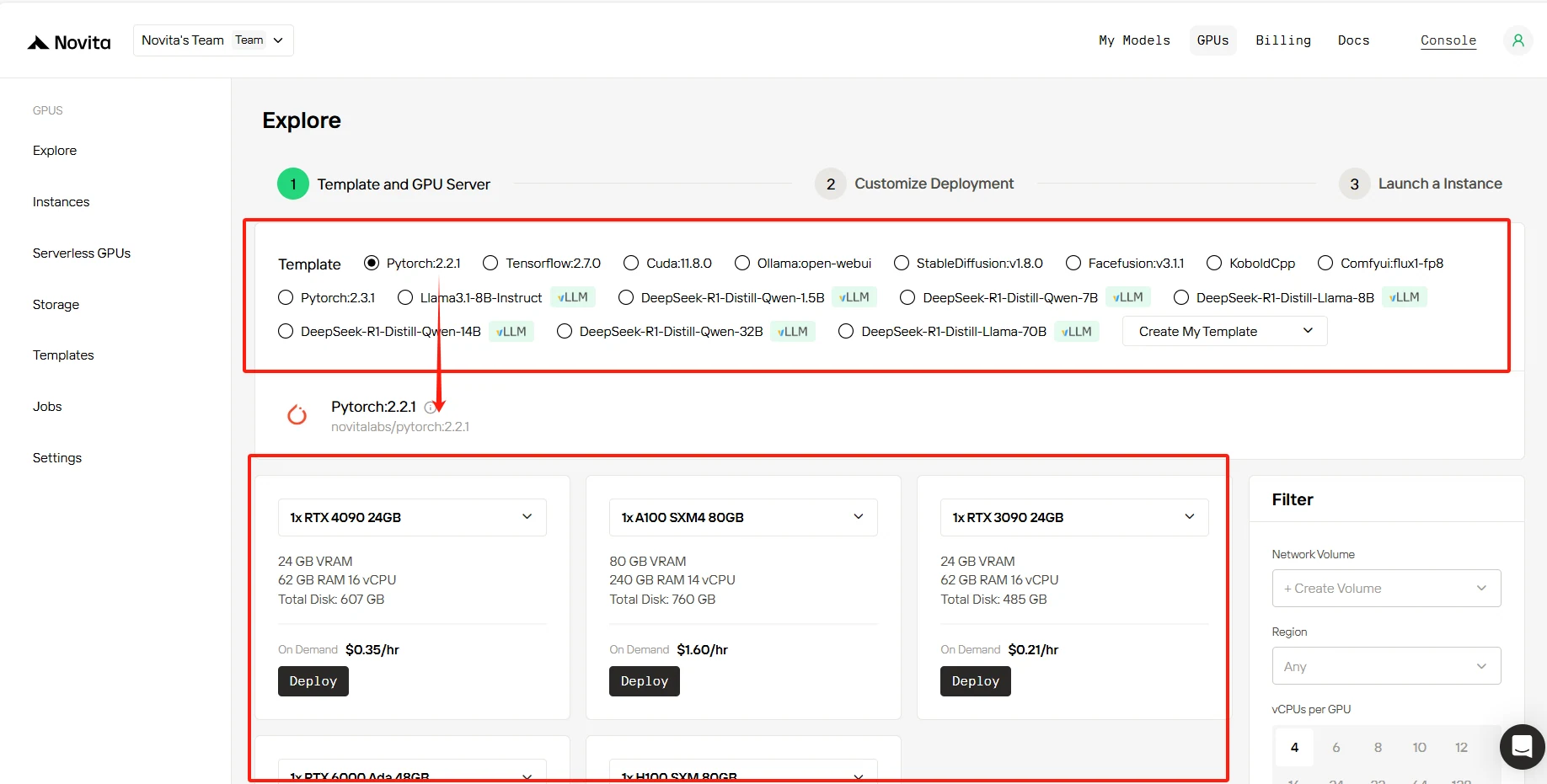Open the 1x RTX 4090 24GB dropdown
The width and height of the screenshot is (1547, 784).
point(412,517)
